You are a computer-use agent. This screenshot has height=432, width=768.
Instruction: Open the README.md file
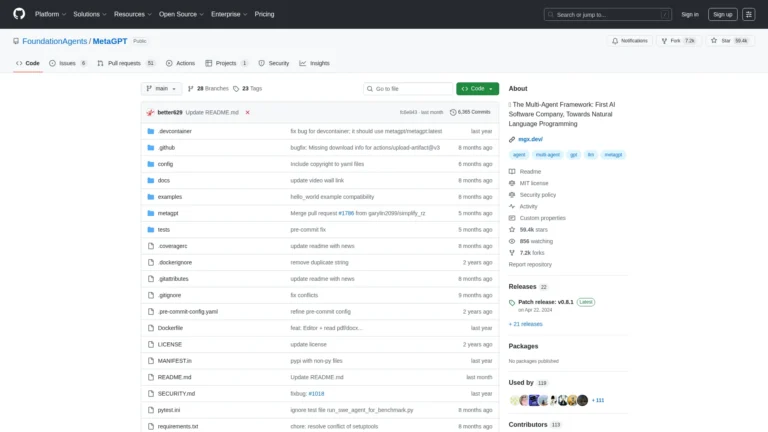174,377
